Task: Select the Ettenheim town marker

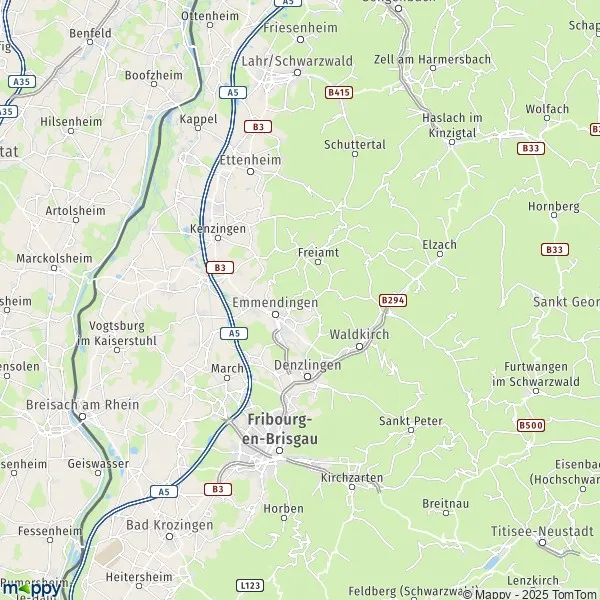Action: pos(250,171)
